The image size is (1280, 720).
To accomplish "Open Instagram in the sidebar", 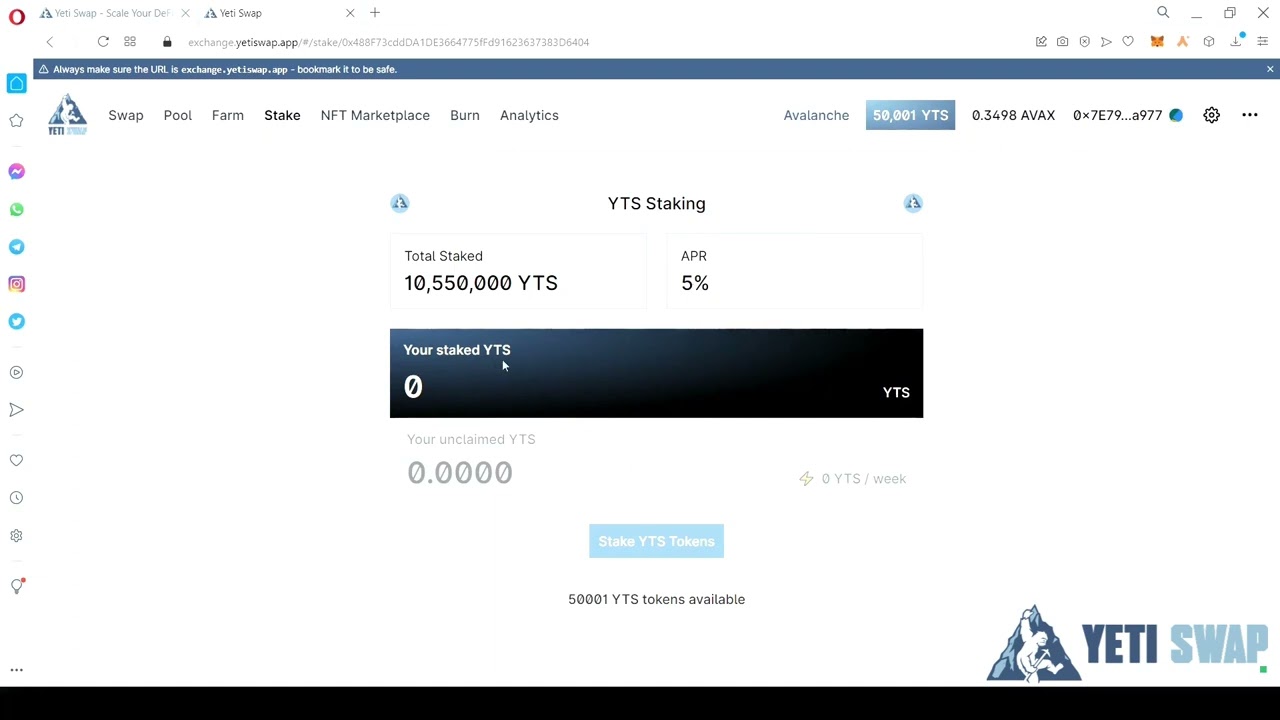I will [x=16, y=284].
